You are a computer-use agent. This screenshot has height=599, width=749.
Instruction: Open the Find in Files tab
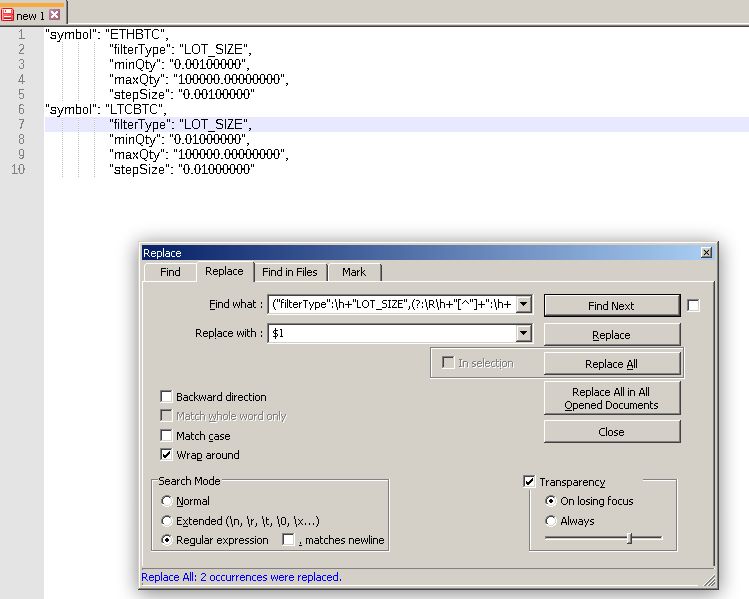click(x=289, y=272)
